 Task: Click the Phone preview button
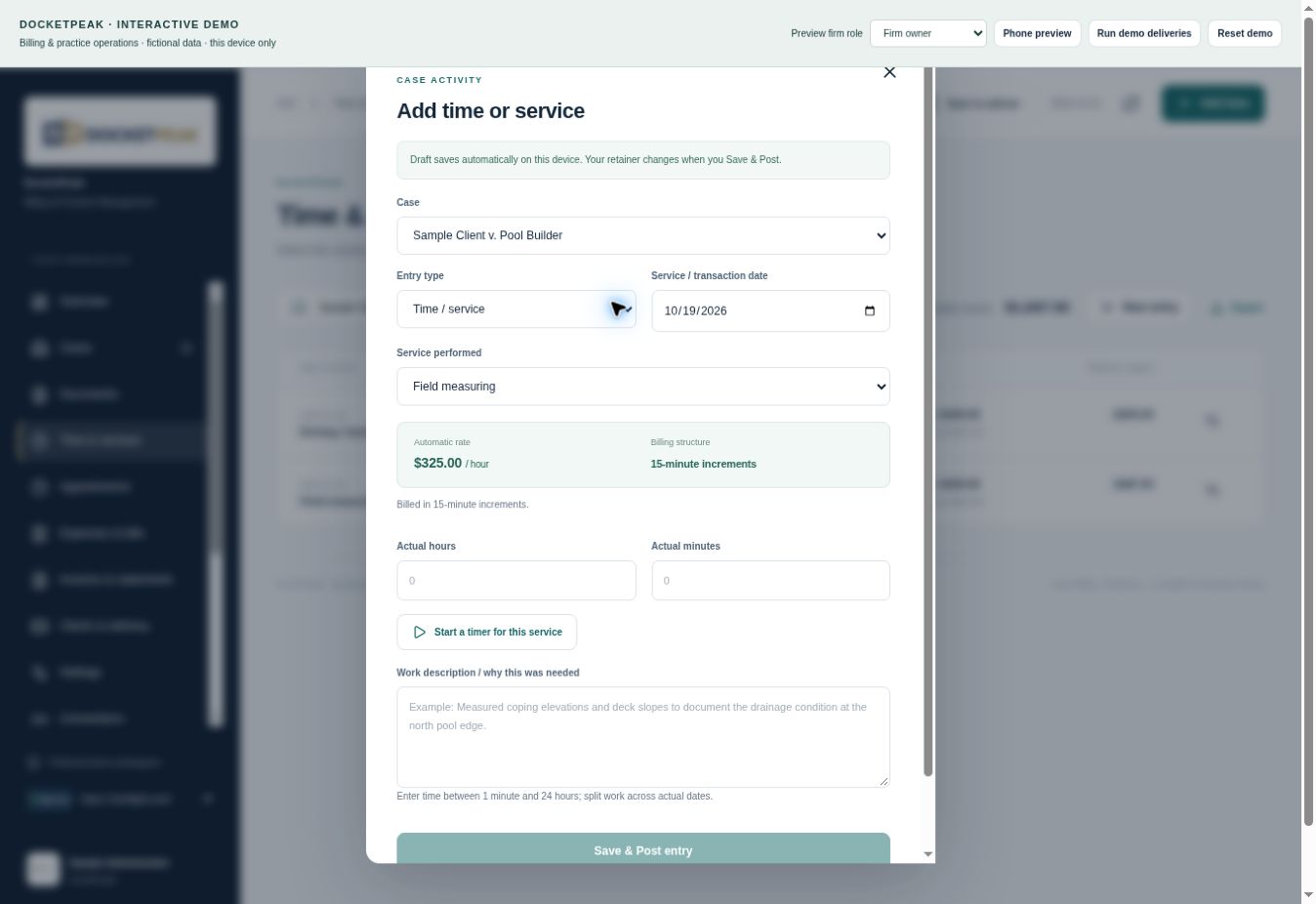[1037, 33]
